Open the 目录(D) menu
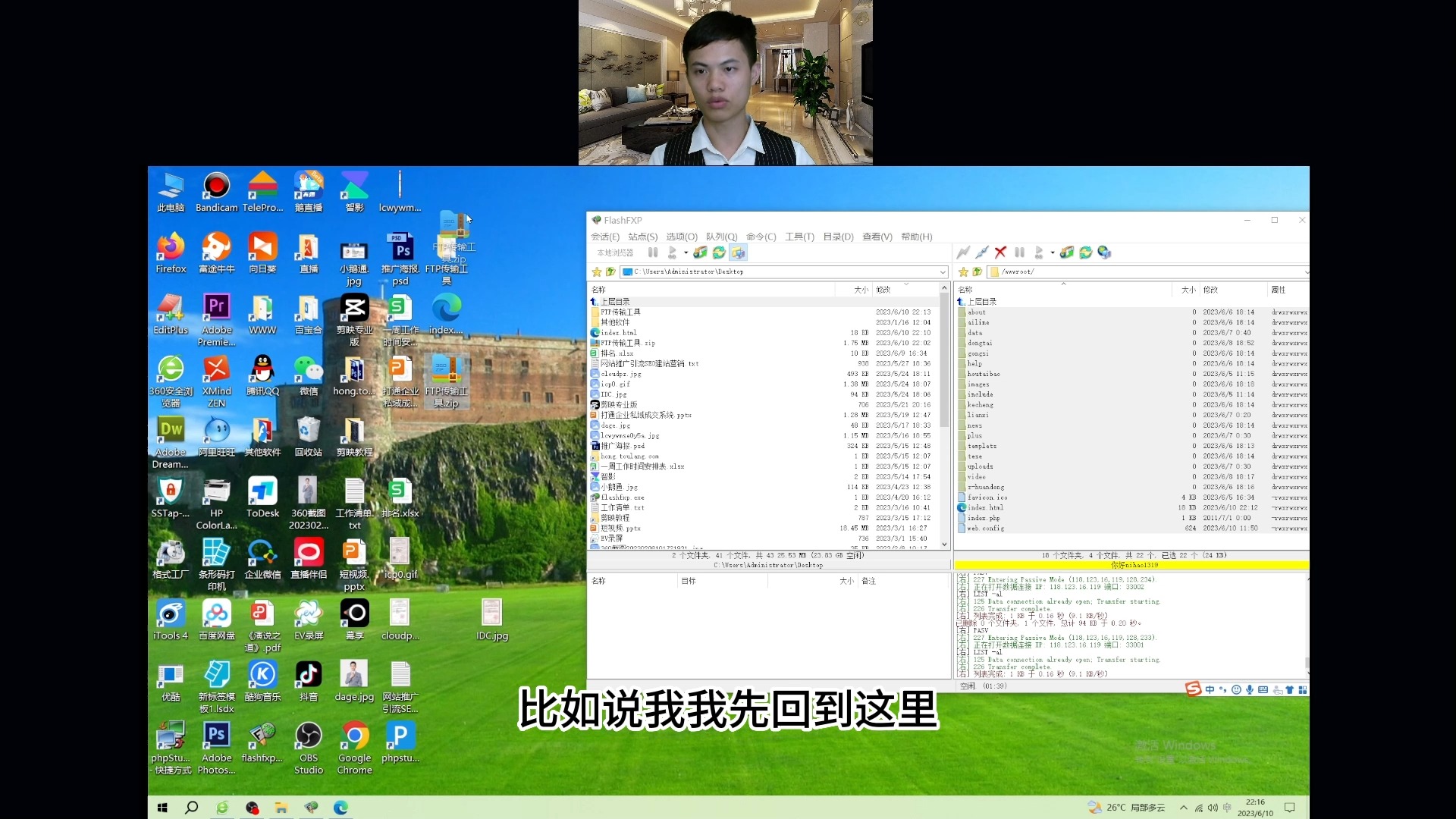 pyautogui.click(x=838, y=237)
